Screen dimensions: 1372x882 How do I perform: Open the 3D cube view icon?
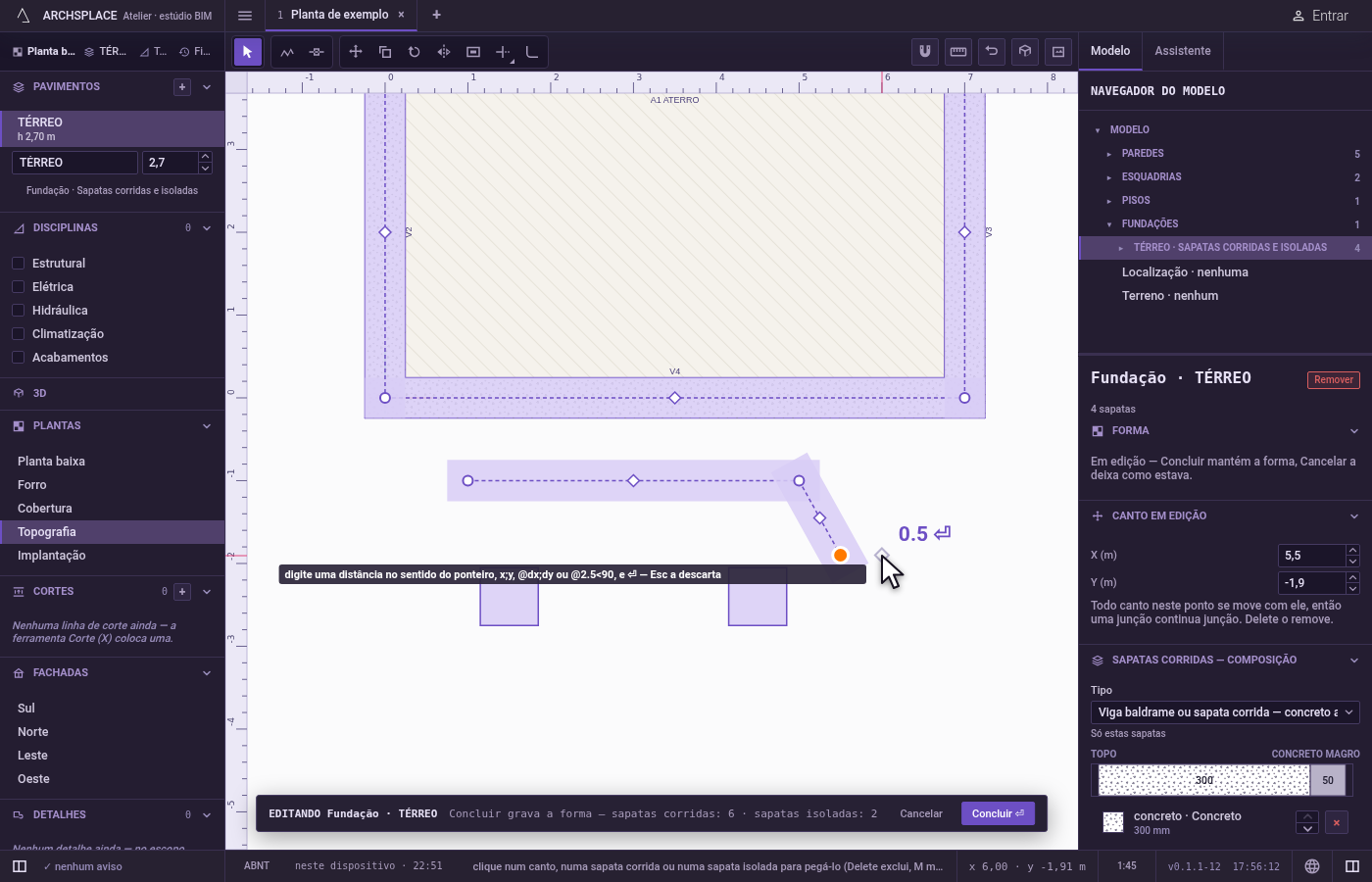[1025, 51]
